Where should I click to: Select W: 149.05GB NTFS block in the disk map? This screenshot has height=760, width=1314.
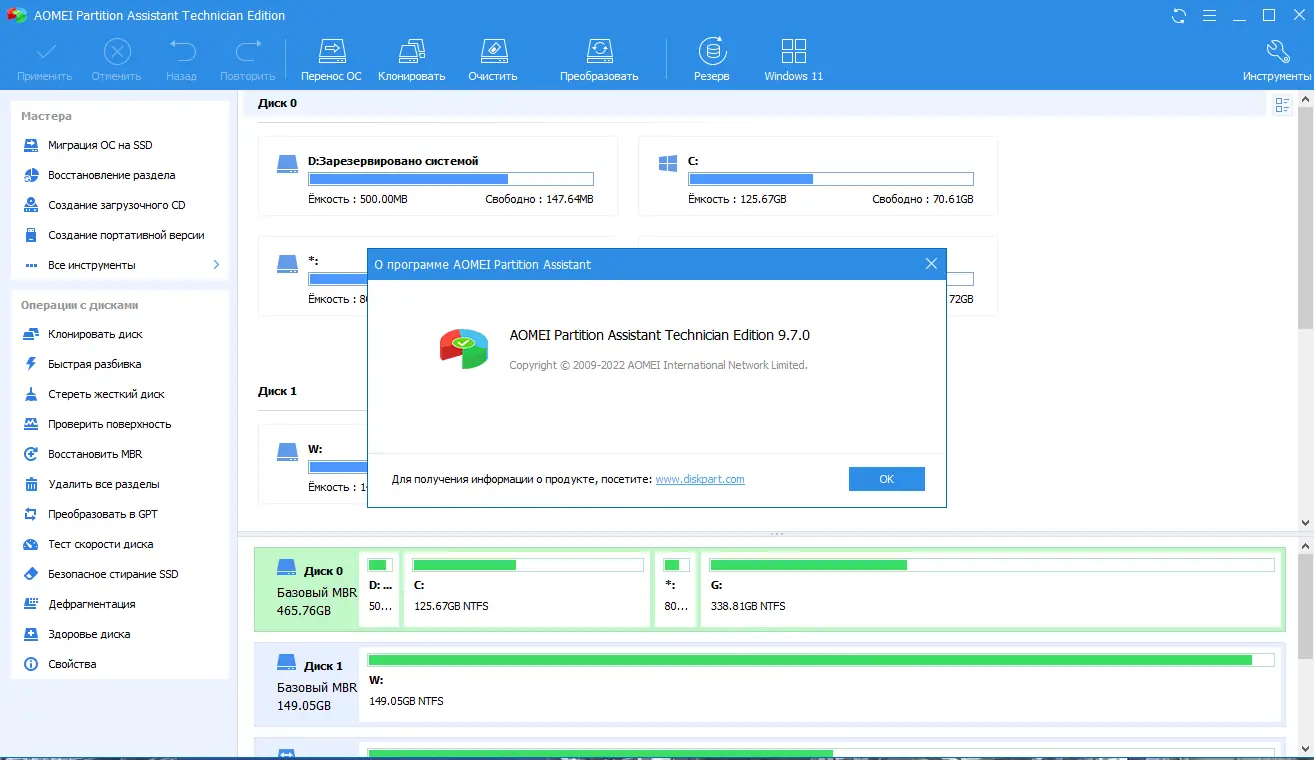(820, 685)
